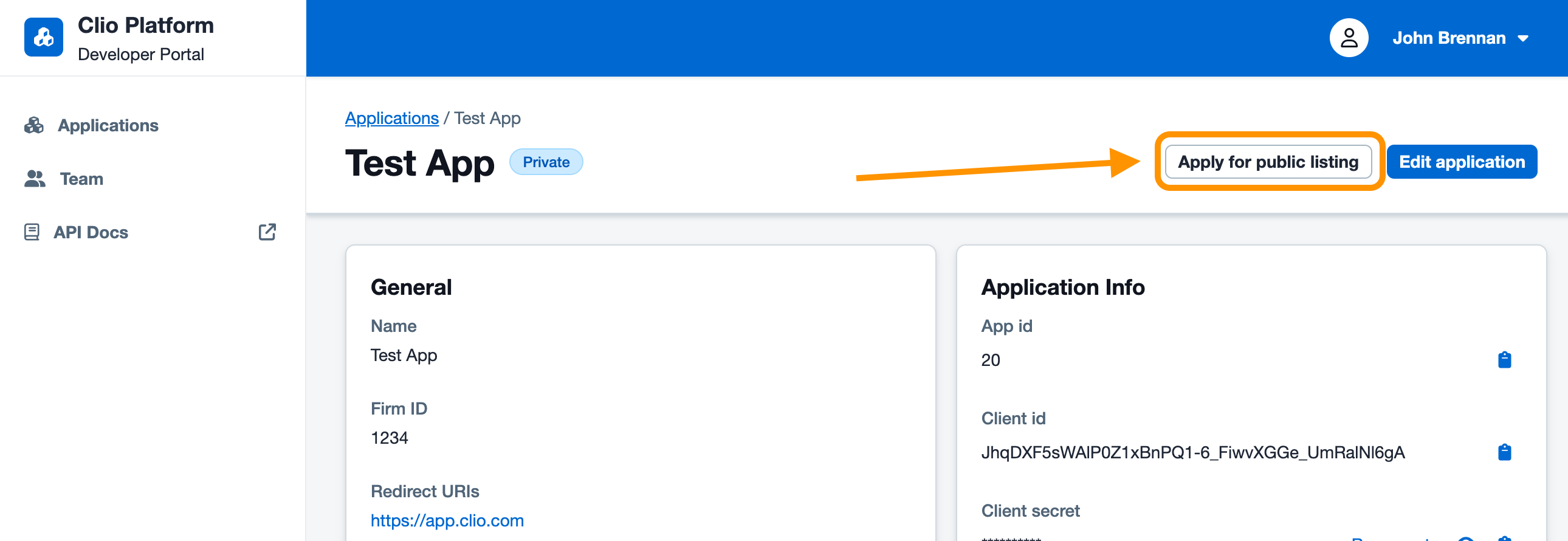Click the Applications cubes icon in sidebar

(x=34, y=125)
